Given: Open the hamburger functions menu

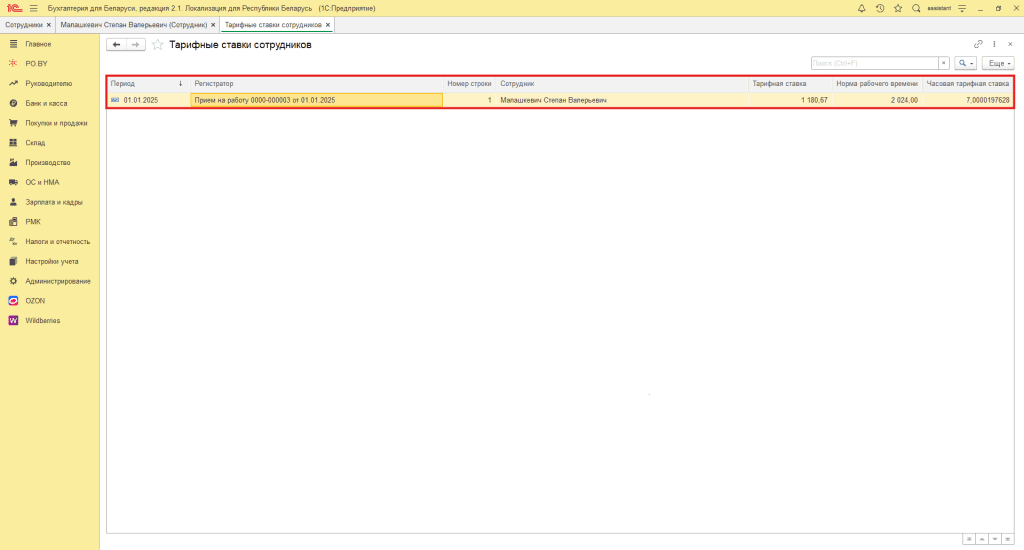Looking at the screenshot, I should pyautogui.click(x=33, y=8).
